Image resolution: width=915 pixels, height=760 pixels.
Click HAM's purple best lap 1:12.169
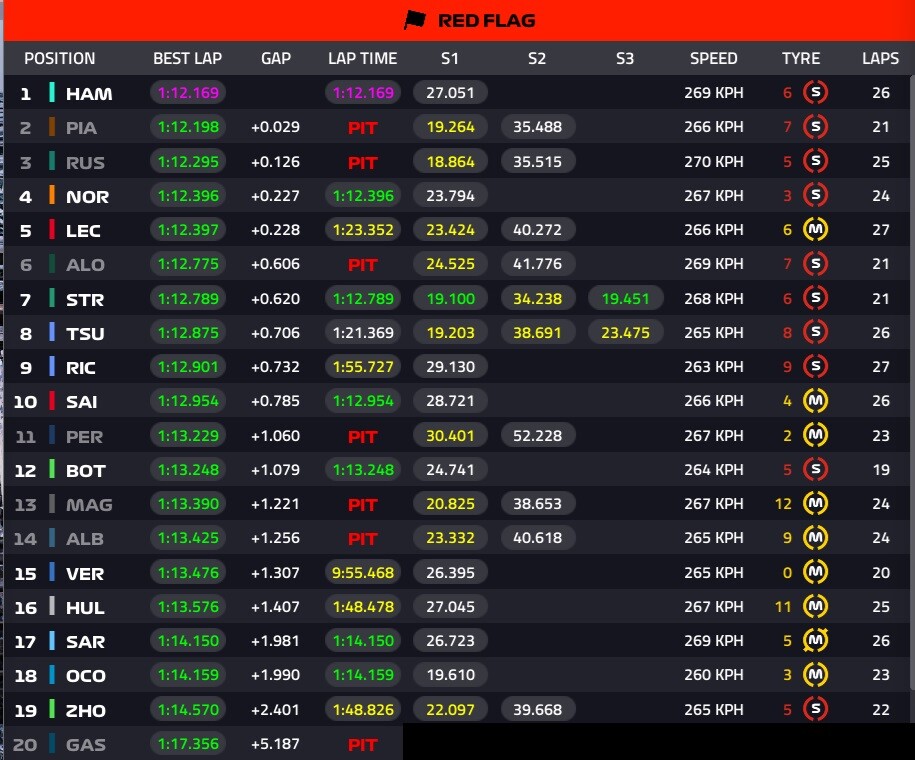tap(188, 92)
